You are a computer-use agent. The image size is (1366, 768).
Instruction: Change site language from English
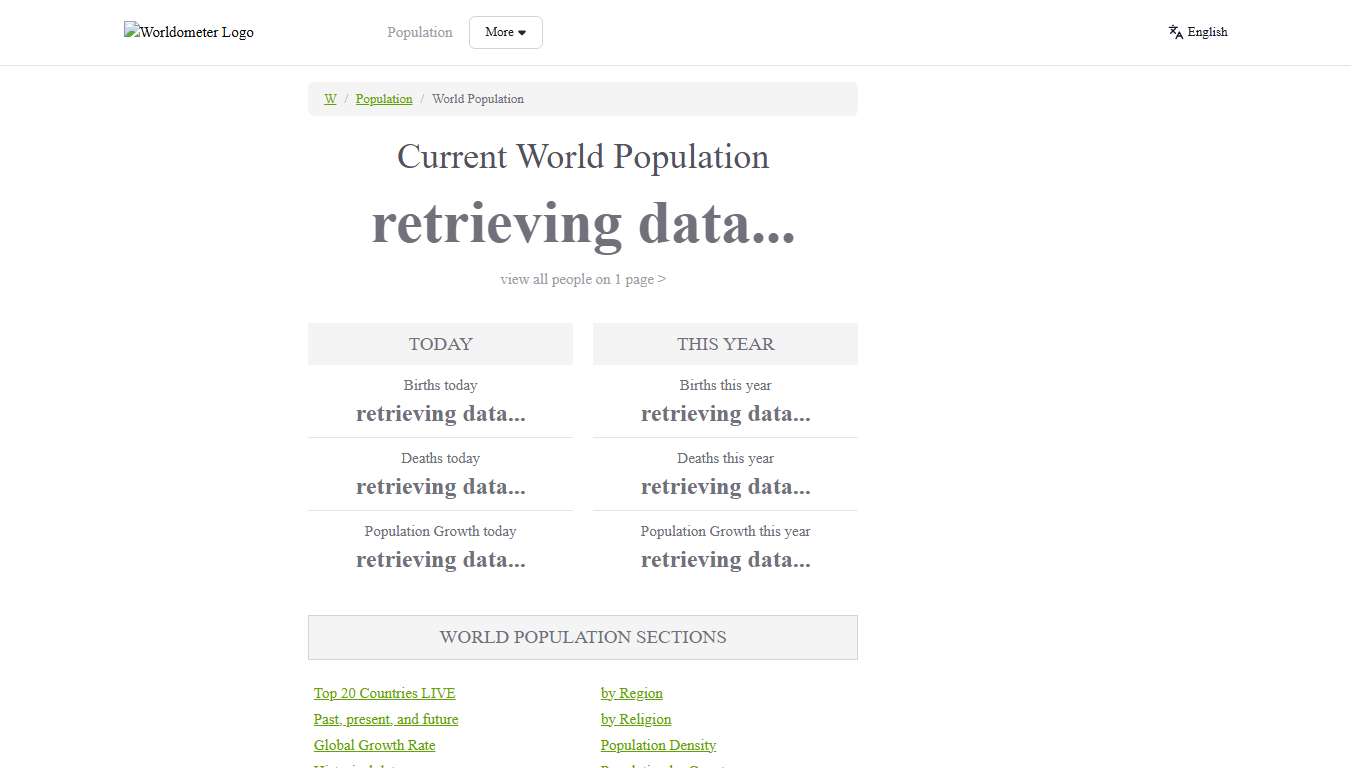[x=1207, y=31]
